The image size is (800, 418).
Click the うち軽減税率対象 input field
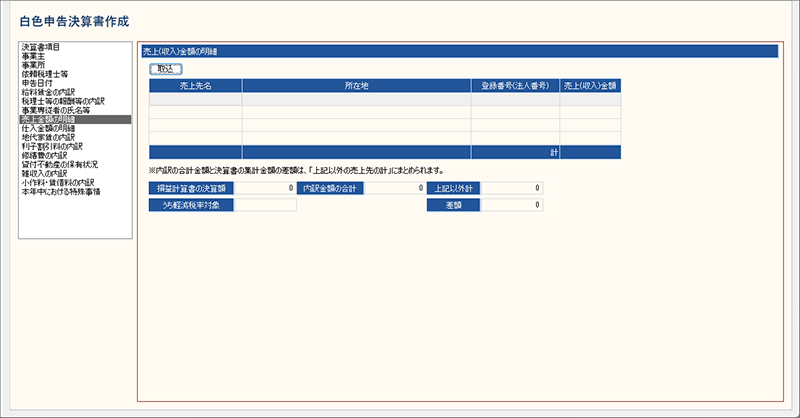click(x=265, y=205)
